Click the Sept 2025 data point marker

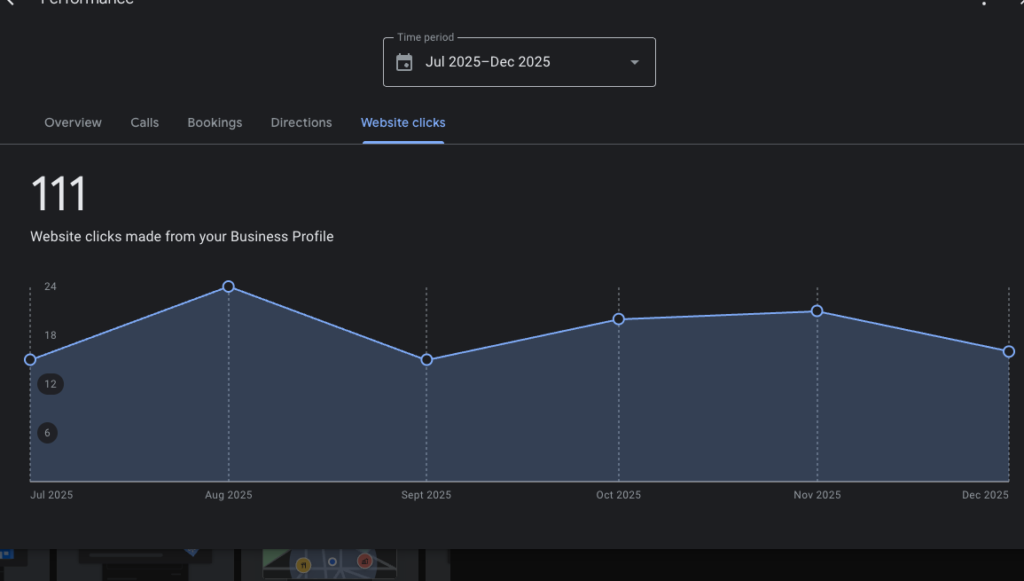point(426,360)
